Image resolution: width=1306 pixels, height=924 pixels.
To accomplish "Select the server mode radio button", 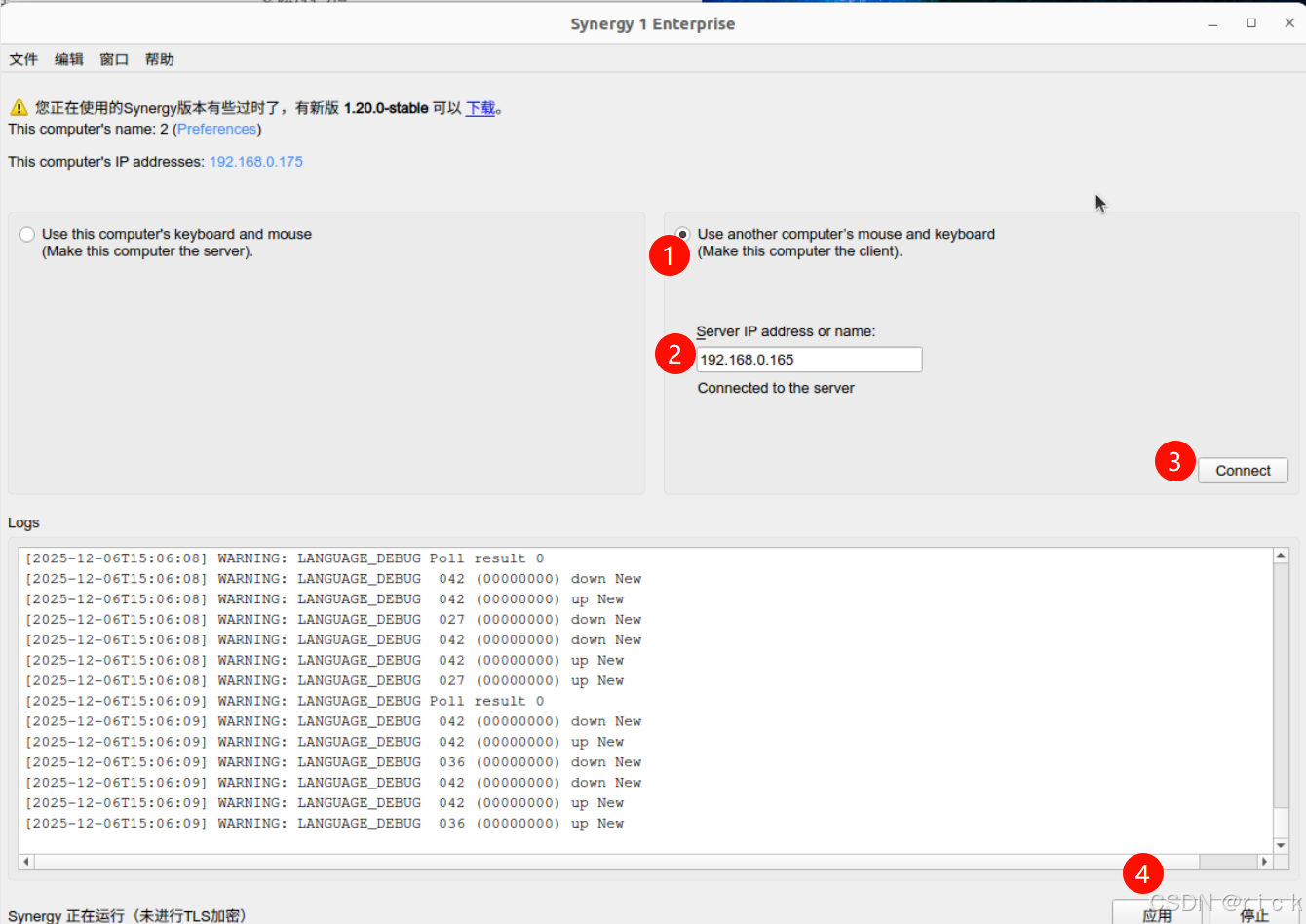I will pos(27,235).
